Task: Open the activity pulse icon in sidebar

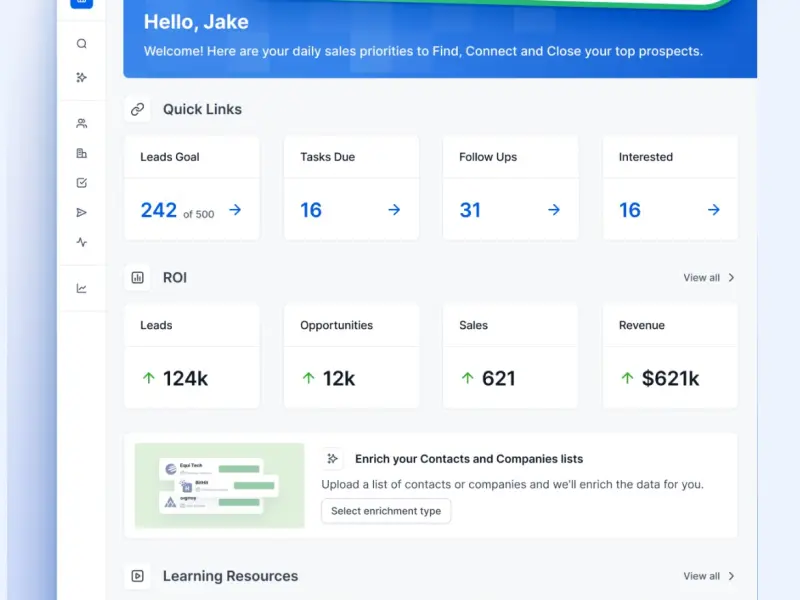Action: [82, 242]
